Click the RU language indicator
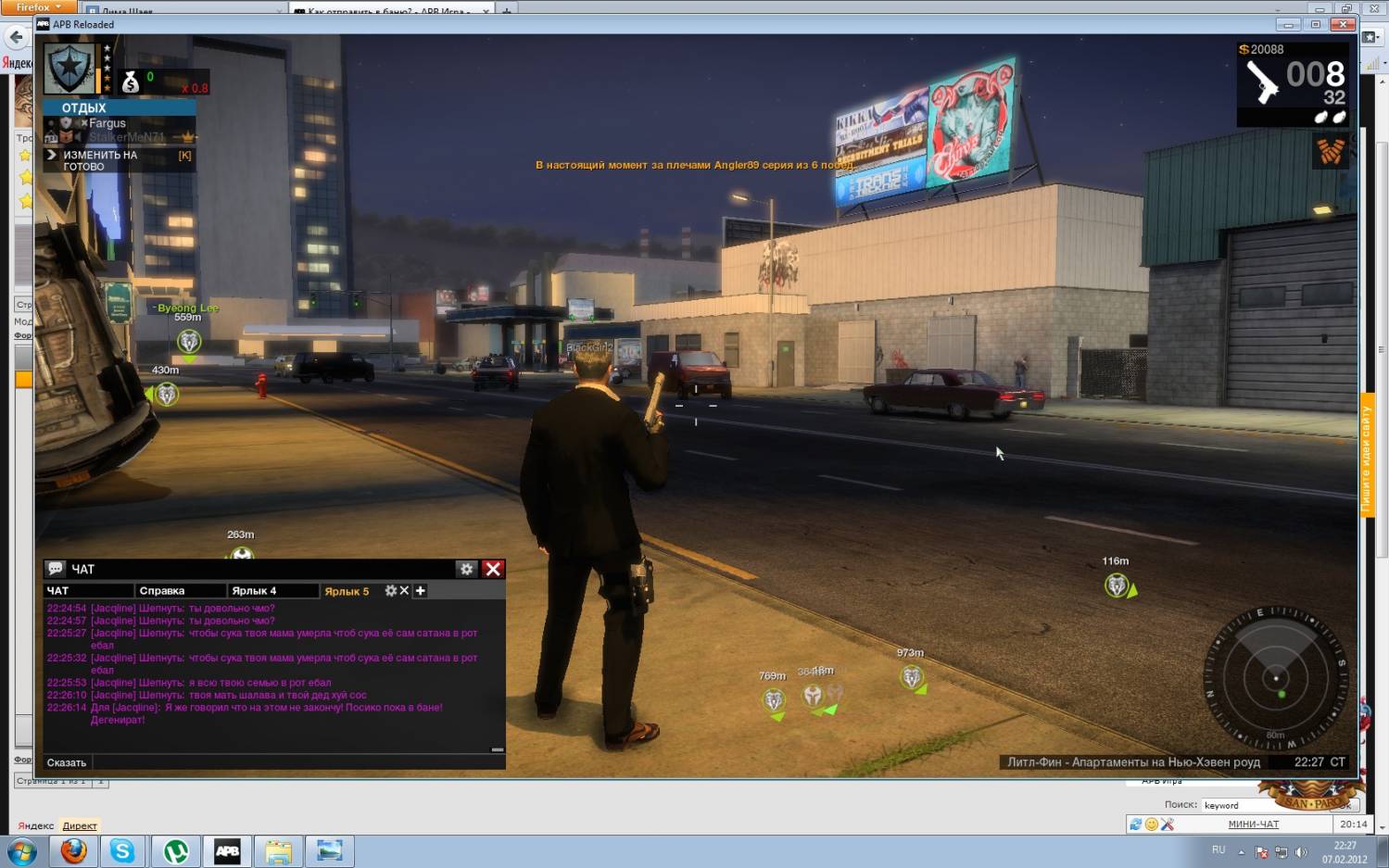Screen dimensions: 1389x868 (1218, 849)
